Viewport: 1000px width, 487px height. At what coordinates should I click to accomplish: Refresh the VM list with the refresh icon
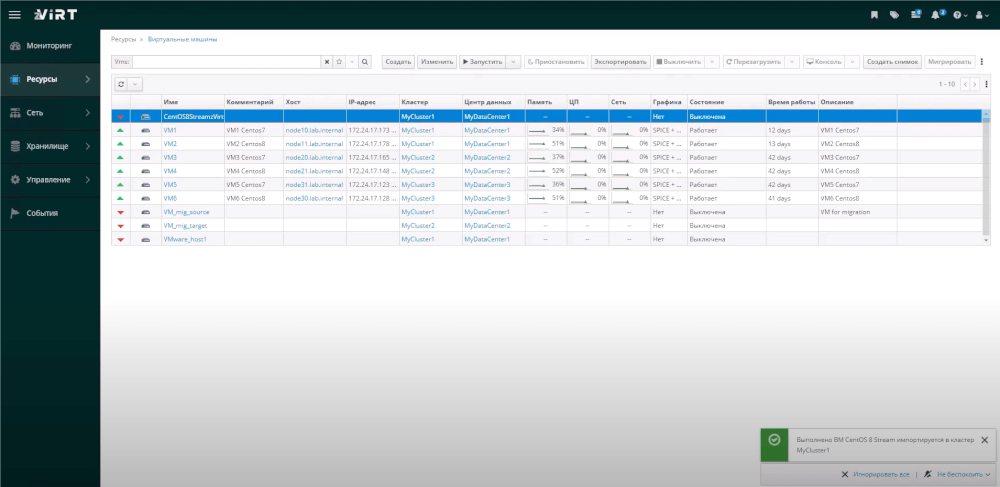click(121, 84)
